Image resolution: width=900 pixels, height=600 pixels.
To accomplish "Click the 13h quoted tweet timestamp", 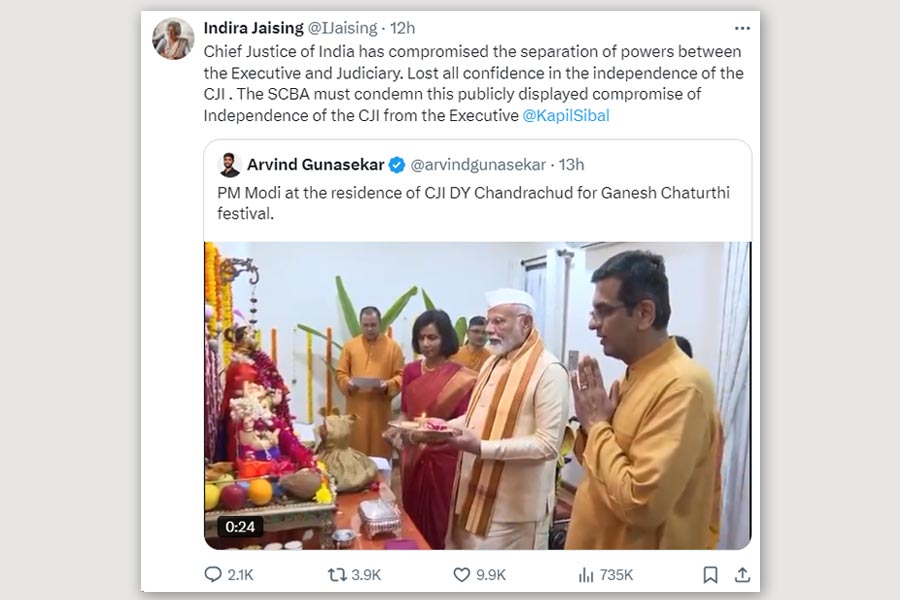I will 572,164.
